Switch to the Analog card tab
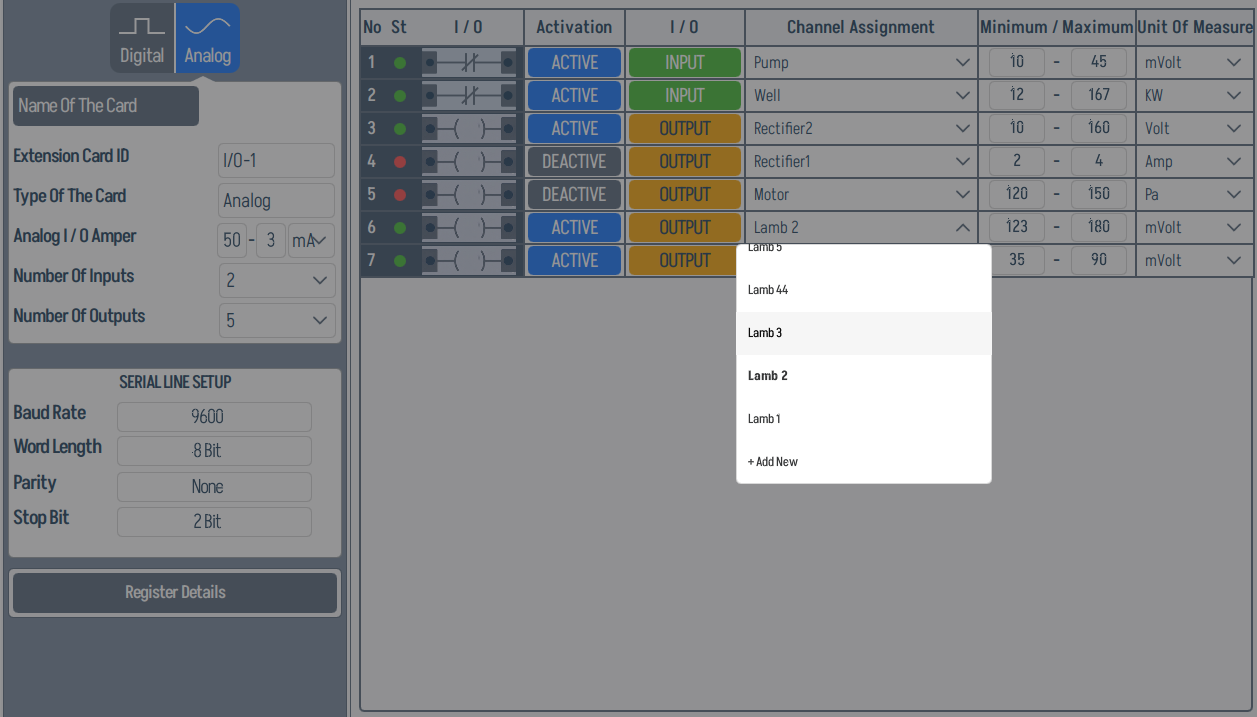The height and width of the screenshot is (717, 1257). tap(208, 38)
